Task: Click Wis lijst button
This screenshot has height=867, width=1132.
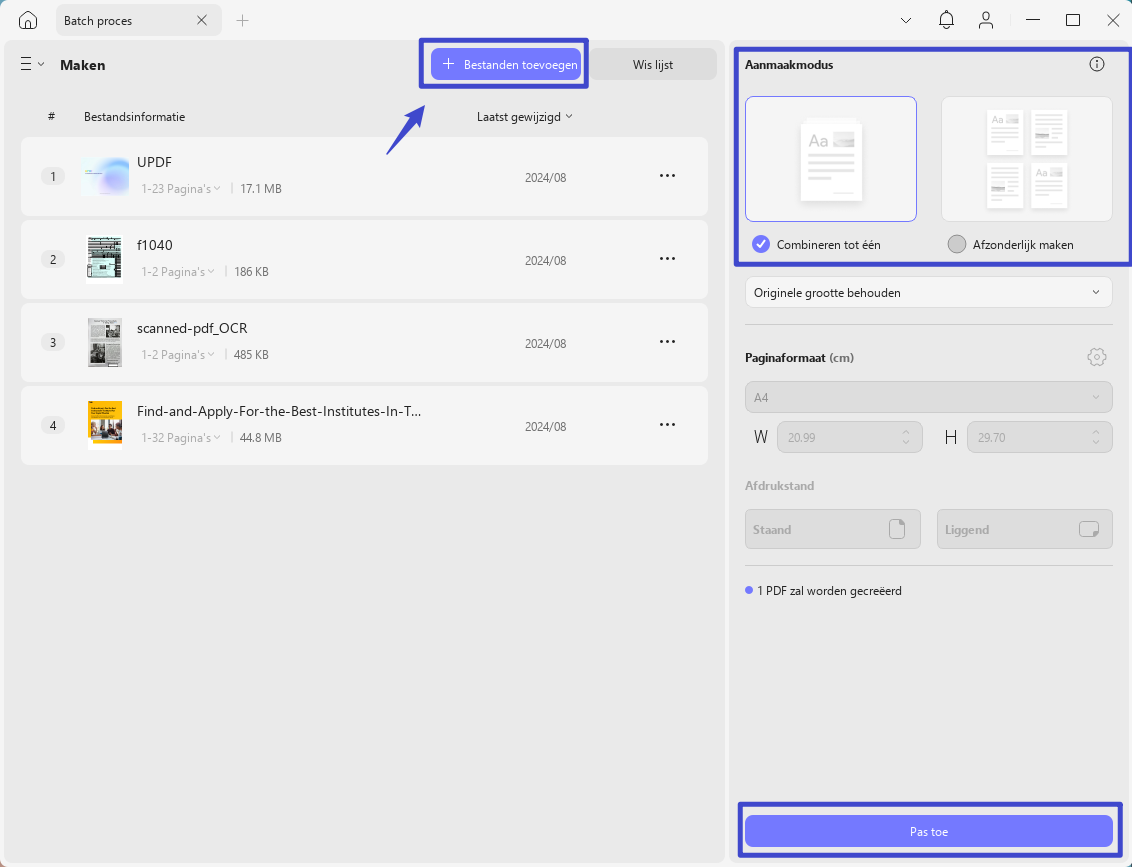Action: pos(653,64)
